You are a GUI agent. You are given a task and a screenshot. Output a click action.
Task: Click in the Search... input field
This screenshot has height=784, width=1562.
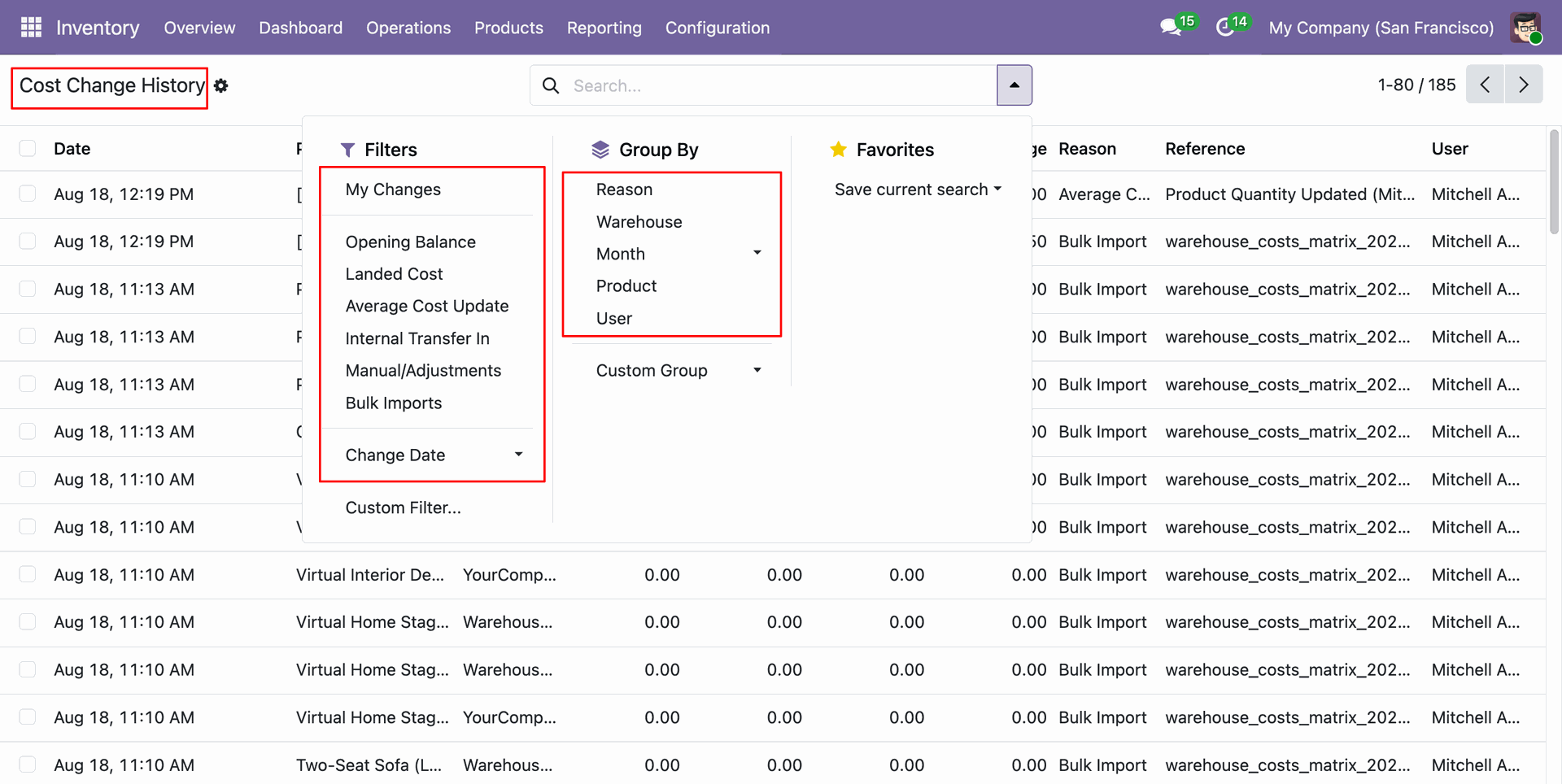pos(781,85)
